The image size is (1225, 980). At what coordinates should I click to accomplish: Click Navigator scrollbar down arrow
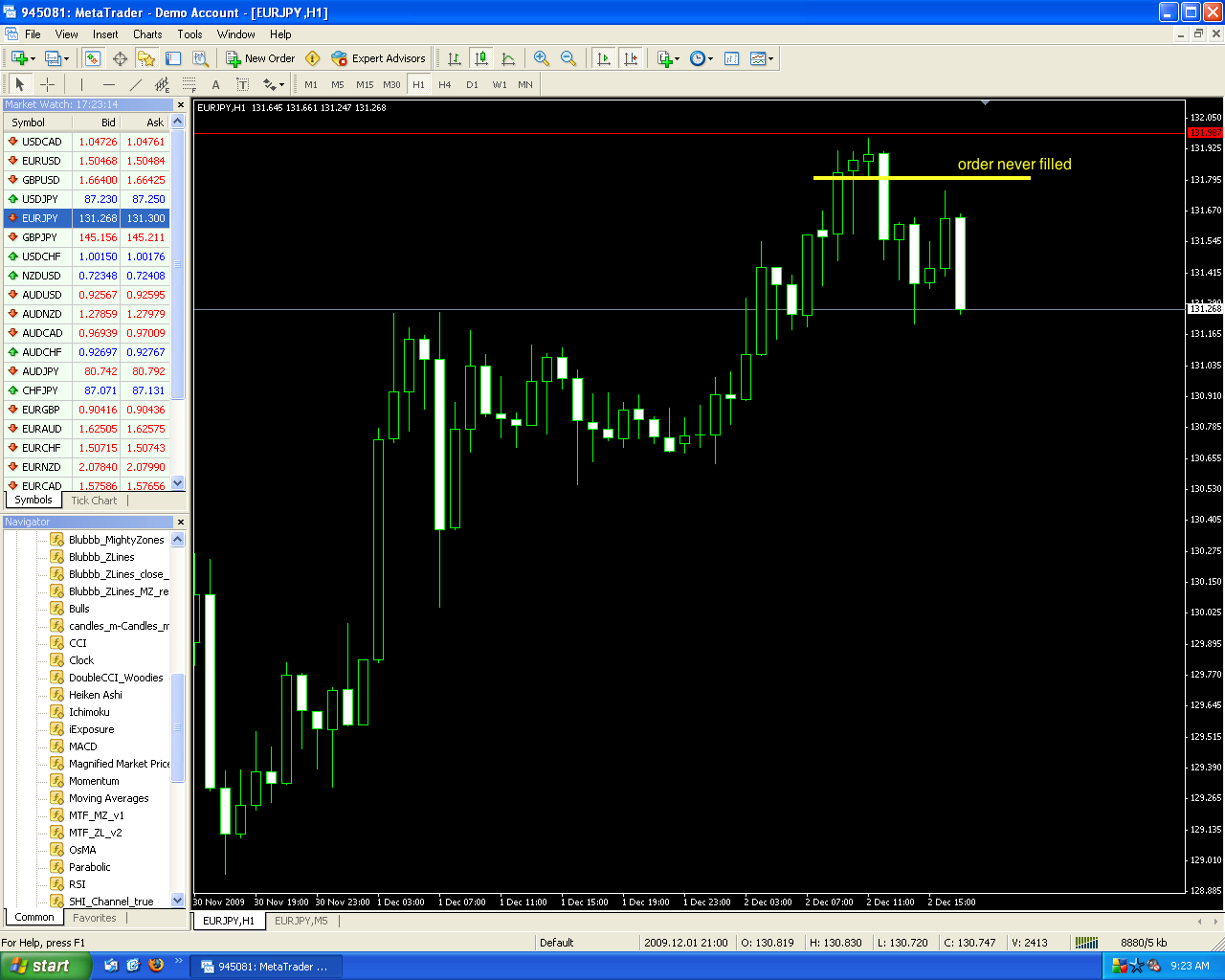177,901
